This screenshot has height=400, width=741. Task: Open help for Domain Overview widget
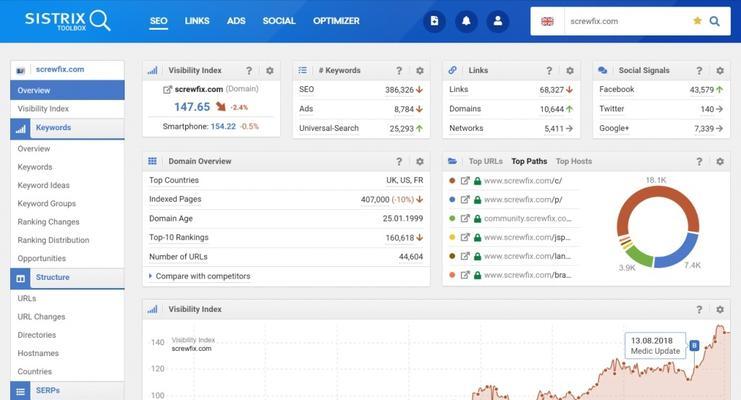pos(399,162)
